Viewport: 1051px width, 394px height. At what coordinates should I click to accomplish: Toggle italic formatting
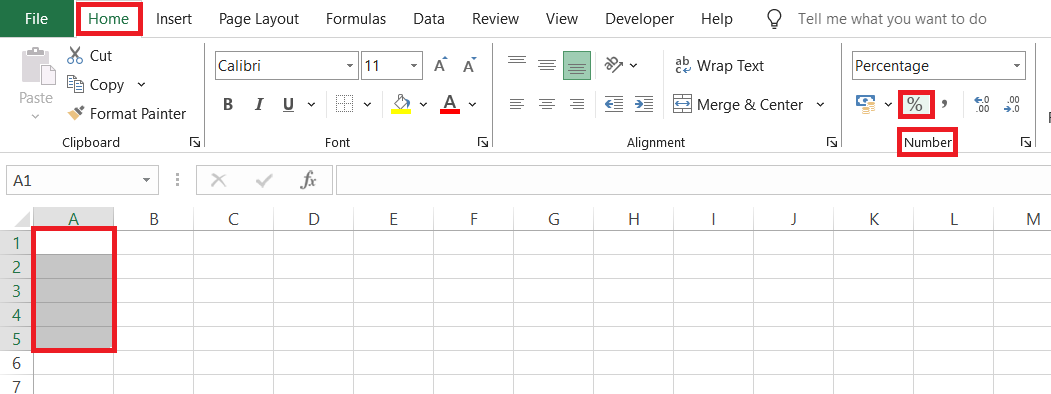coord(259,104)
